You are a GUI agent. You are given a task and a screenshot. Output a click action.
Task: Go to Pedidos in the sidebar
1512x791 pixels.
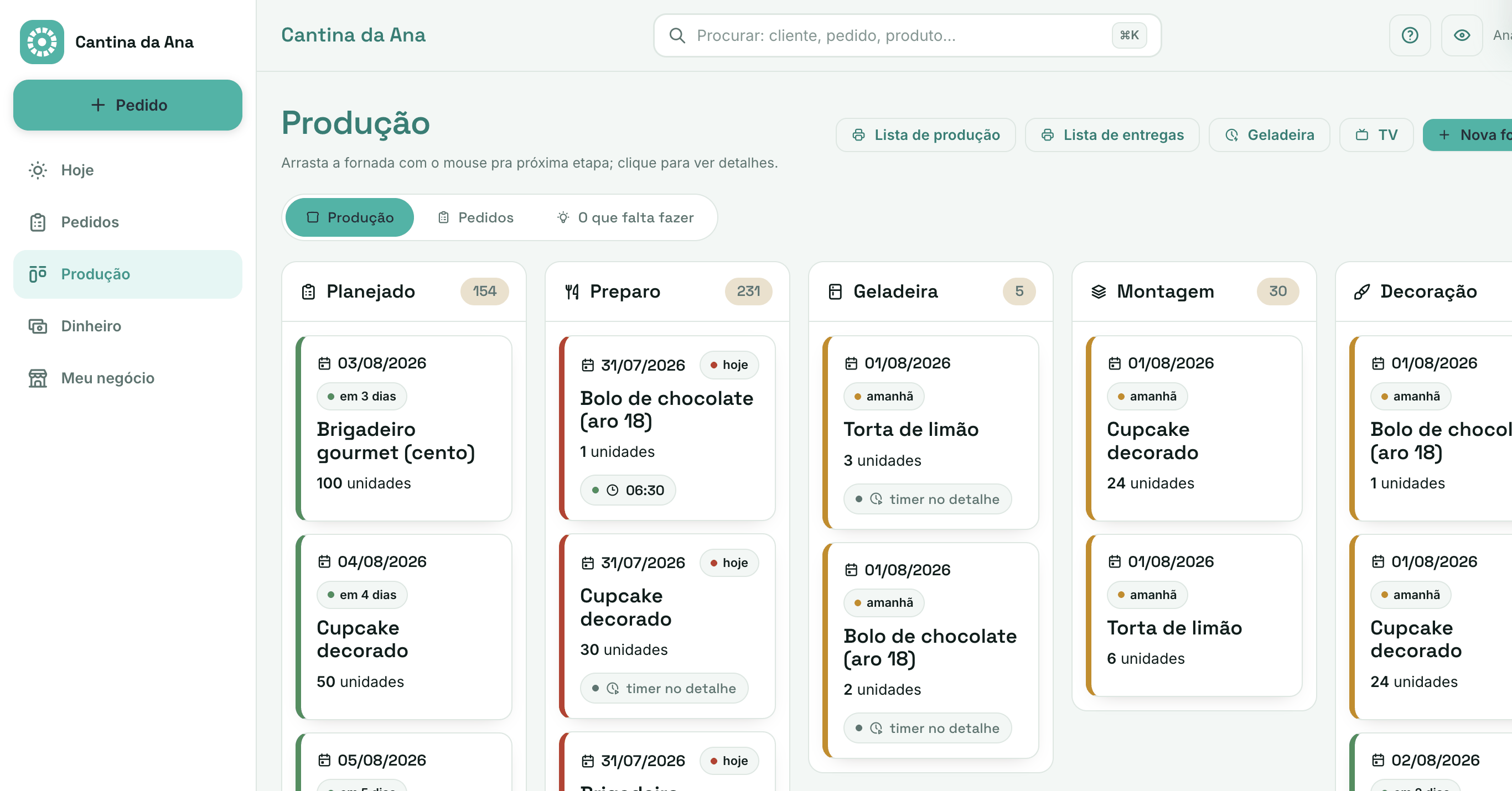(127, 222)
